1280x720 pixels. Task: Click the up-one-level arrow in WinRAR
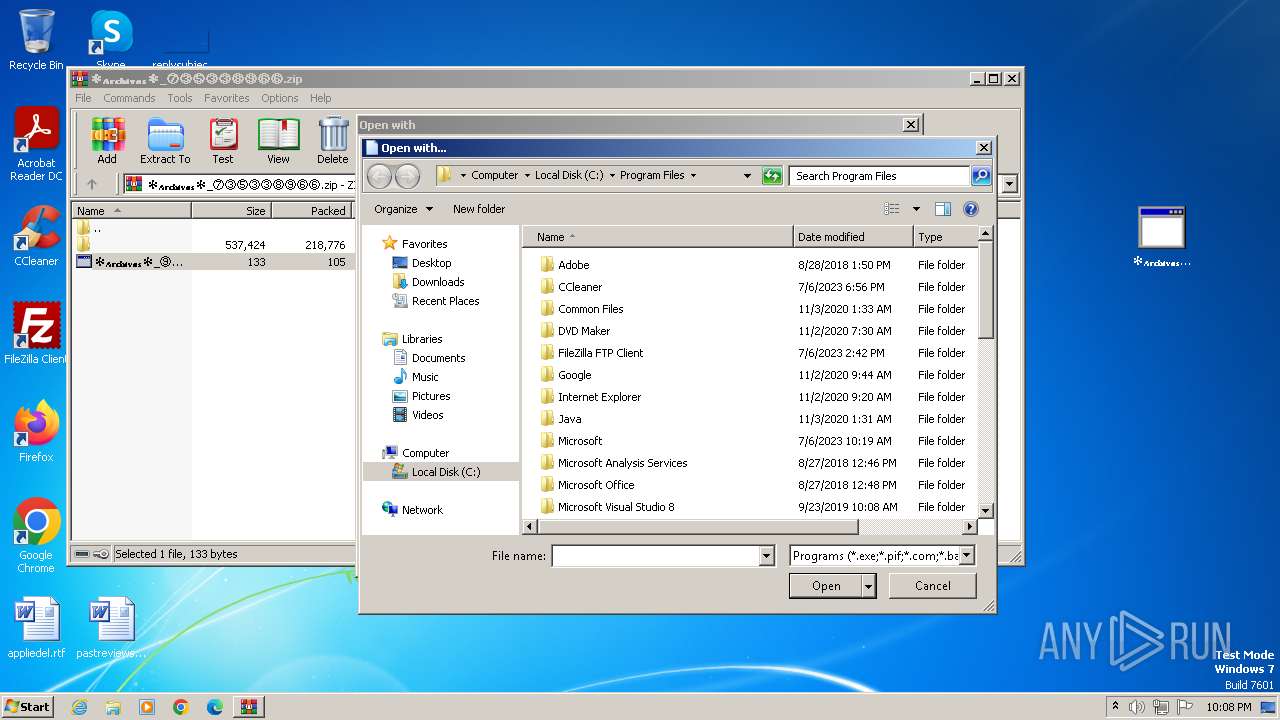point(92,184)
